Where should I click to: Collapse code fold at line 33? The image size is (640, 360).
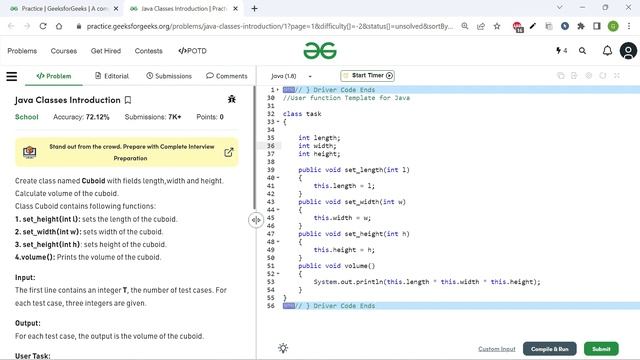[x=278, y=122]
